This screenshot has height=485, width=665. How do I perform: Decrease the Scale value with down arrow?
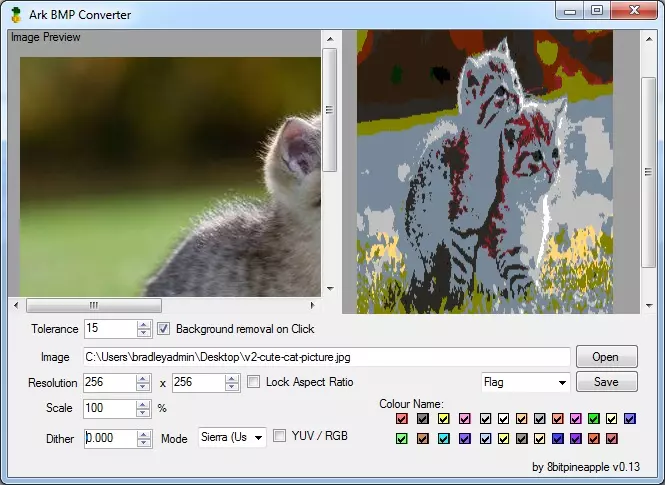[x=144, y=413]
